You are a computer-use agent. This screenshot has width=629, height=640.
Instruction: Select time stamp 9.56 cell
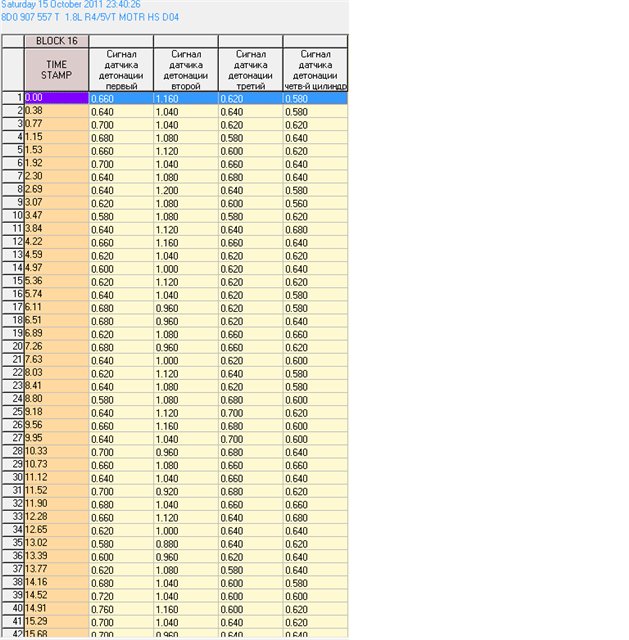(x=56, y=425)
